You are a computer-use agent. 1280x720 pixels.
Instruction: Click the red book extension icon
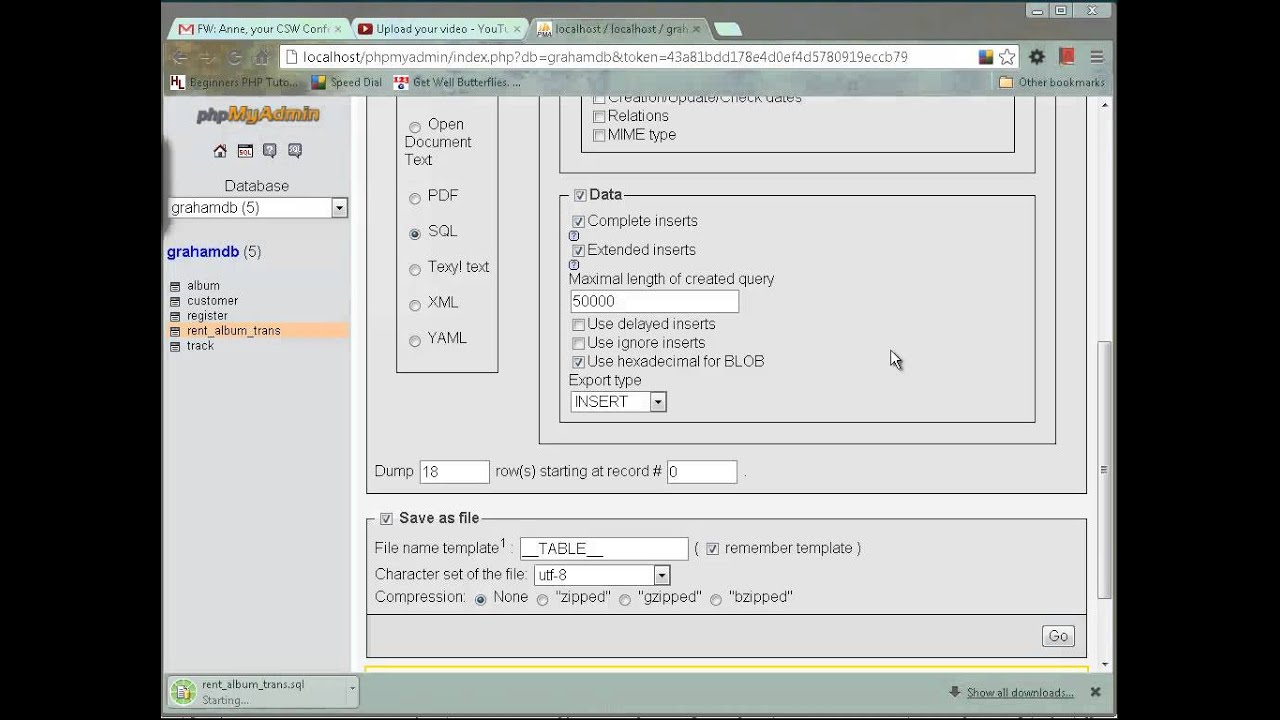click(x=1066, y=57)
